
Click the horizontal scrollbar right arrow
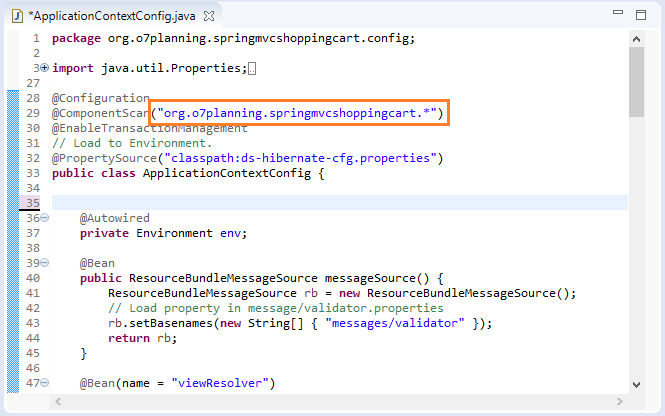620,401
